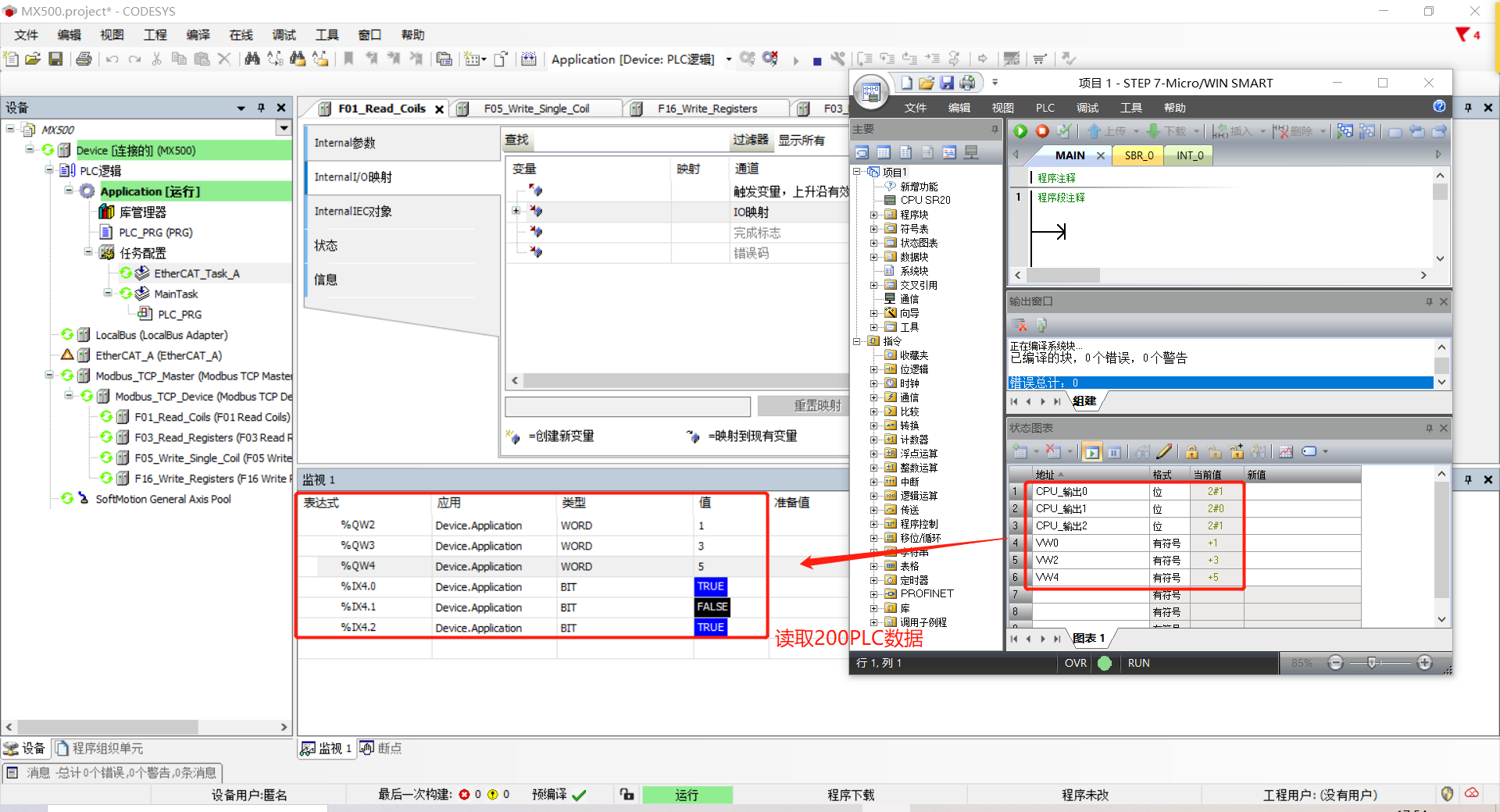Click the pause chart icon in status chart
This screenshot has height=812, width=1500.
click(1114, 452)
